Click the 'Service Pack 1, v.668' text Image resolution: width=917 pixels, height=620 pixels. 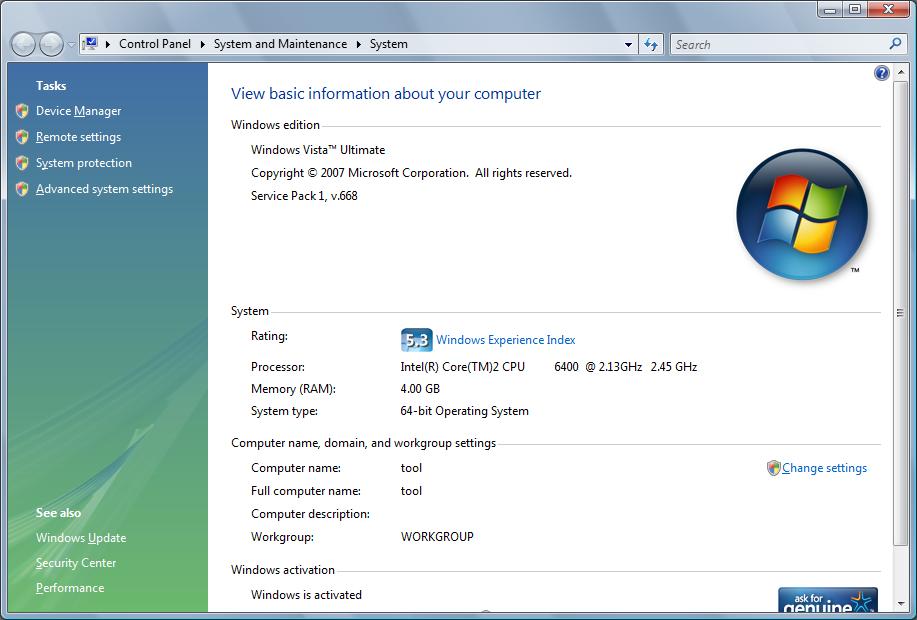click(x=304, y=196)
